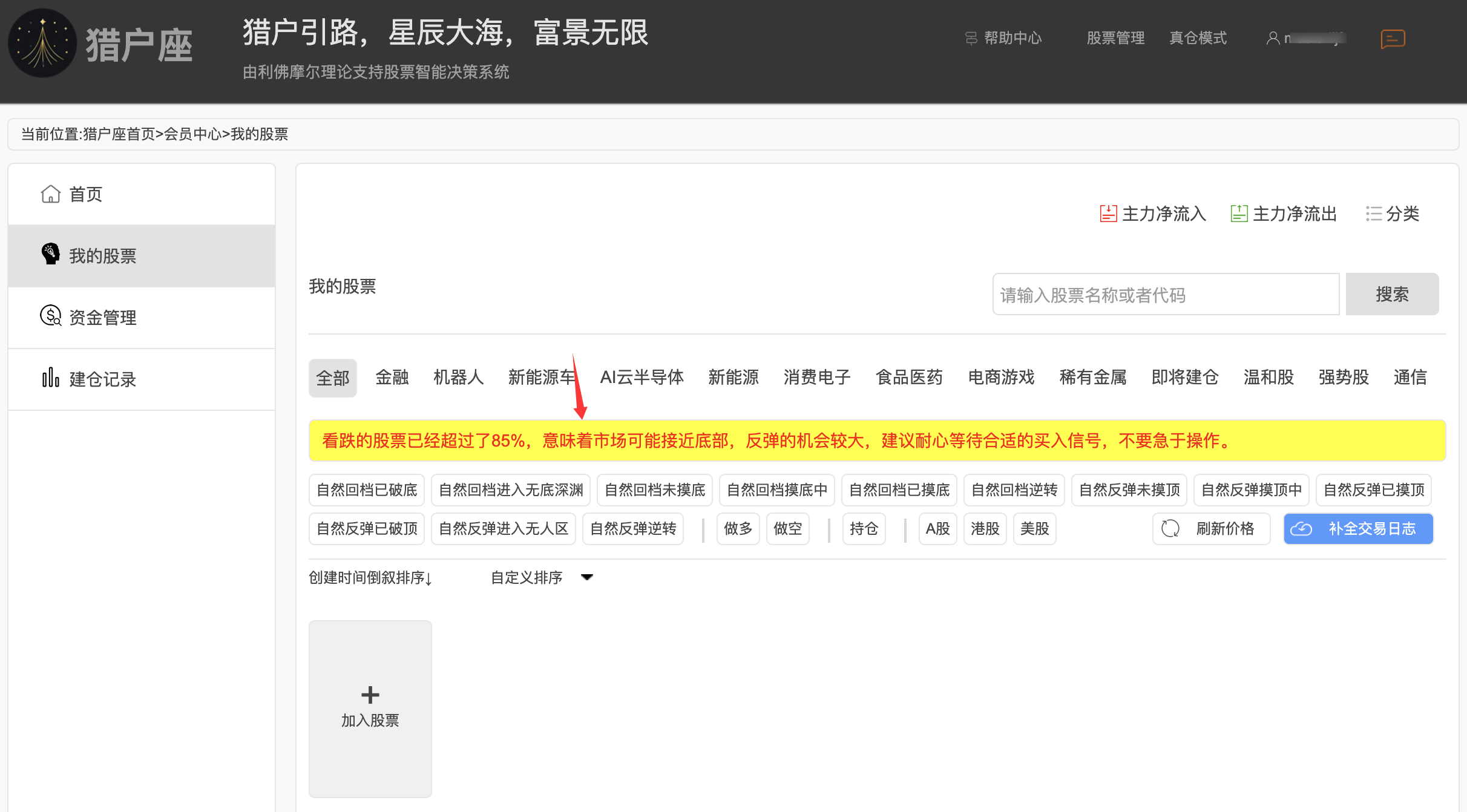Open the 新能源车 tab

pos(542,378)
